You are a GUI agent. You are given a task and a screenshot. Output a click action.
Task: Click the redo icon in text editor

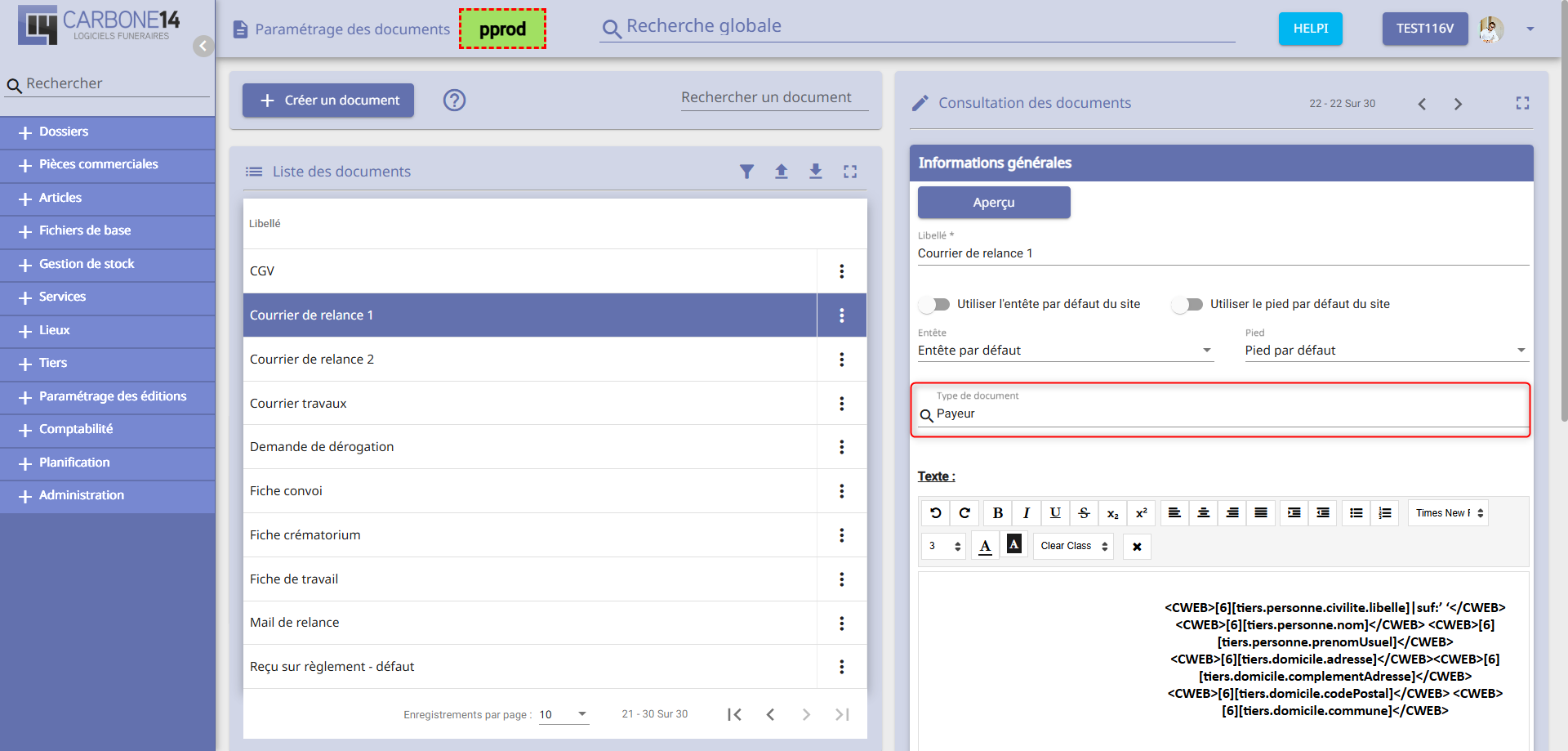(x=964, y=513)
